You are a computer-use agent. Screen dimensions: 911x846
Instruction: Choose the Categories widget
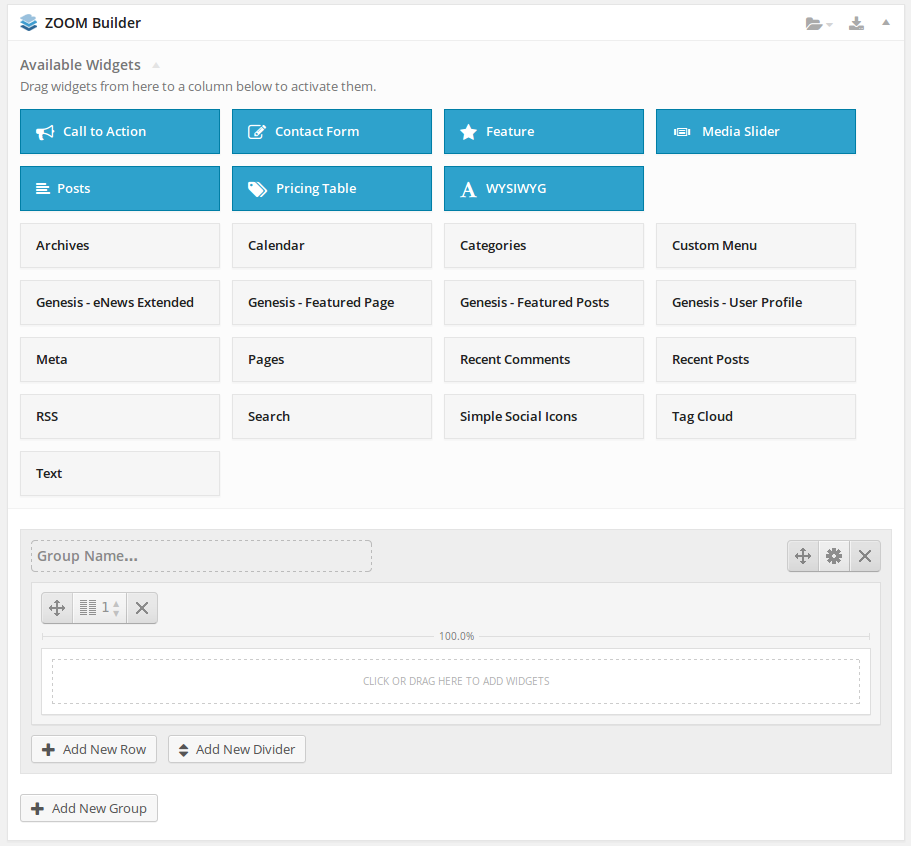544,245
